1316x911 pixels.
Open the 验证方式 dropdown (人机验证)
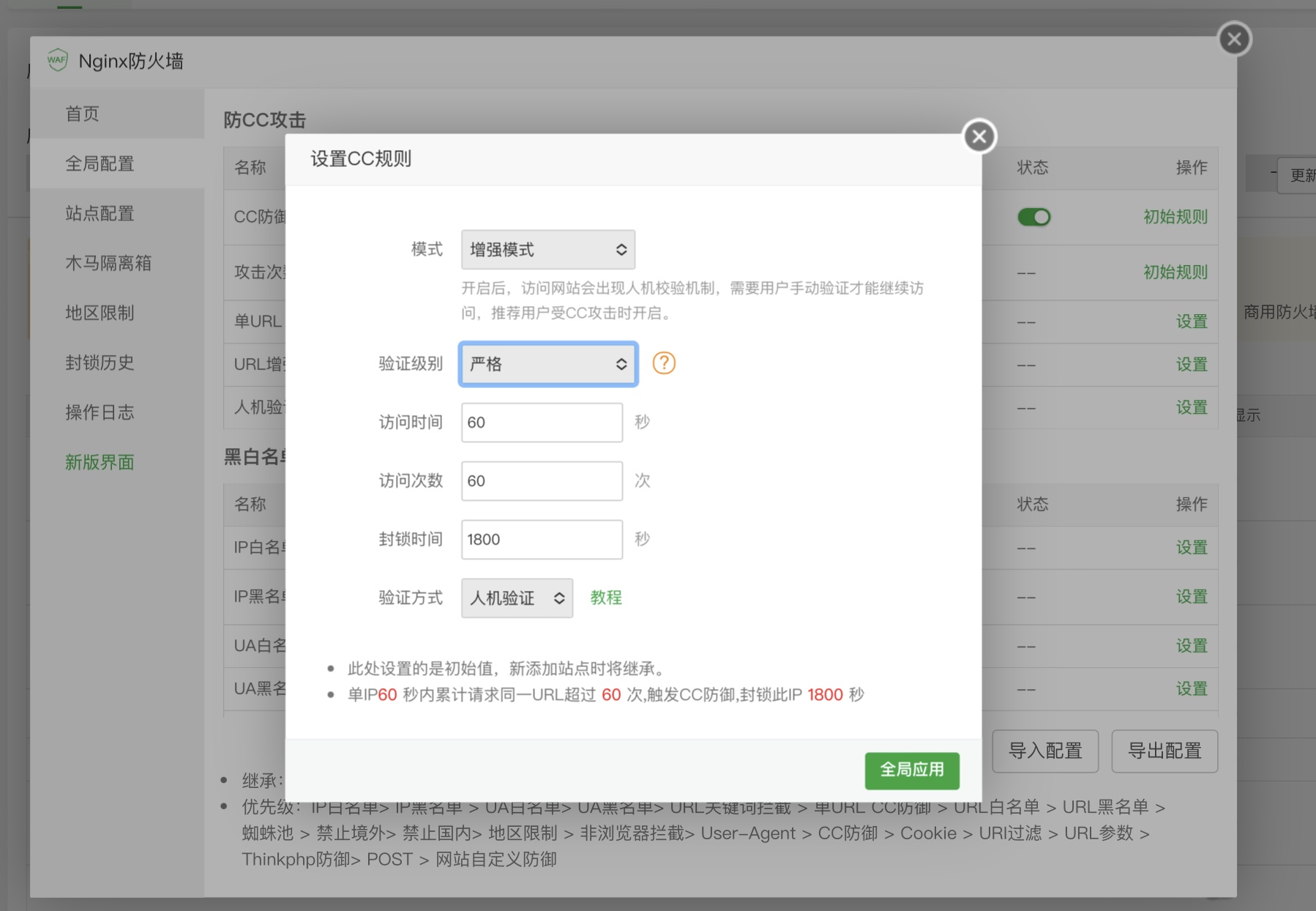pyautogui.click(x=517, y=598)
